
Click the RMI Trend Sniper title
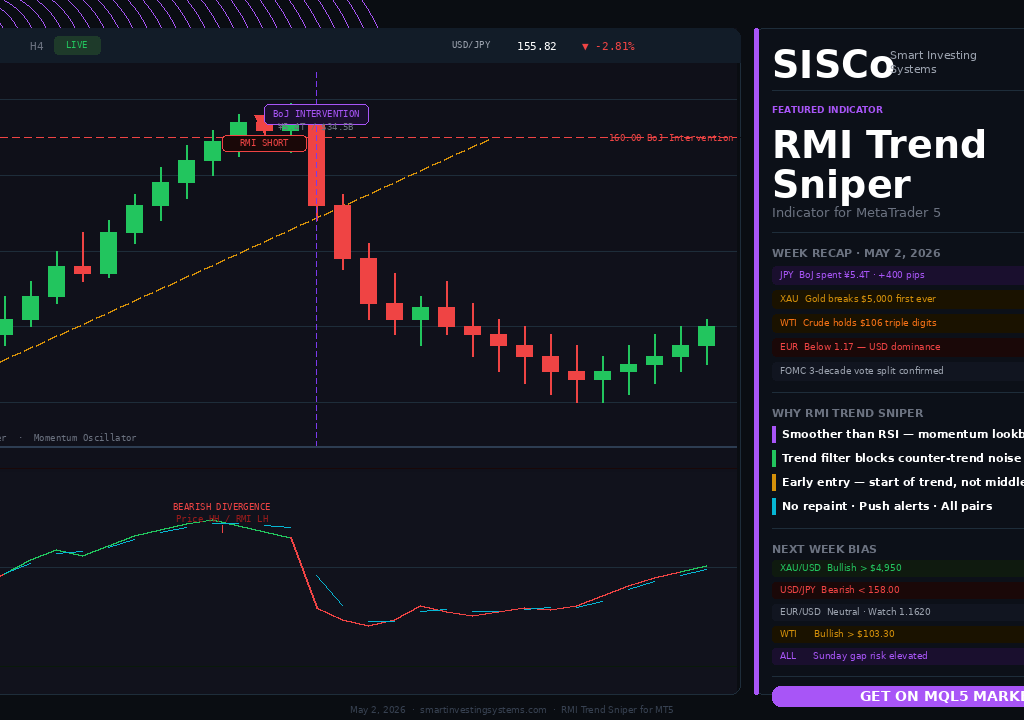879,163
